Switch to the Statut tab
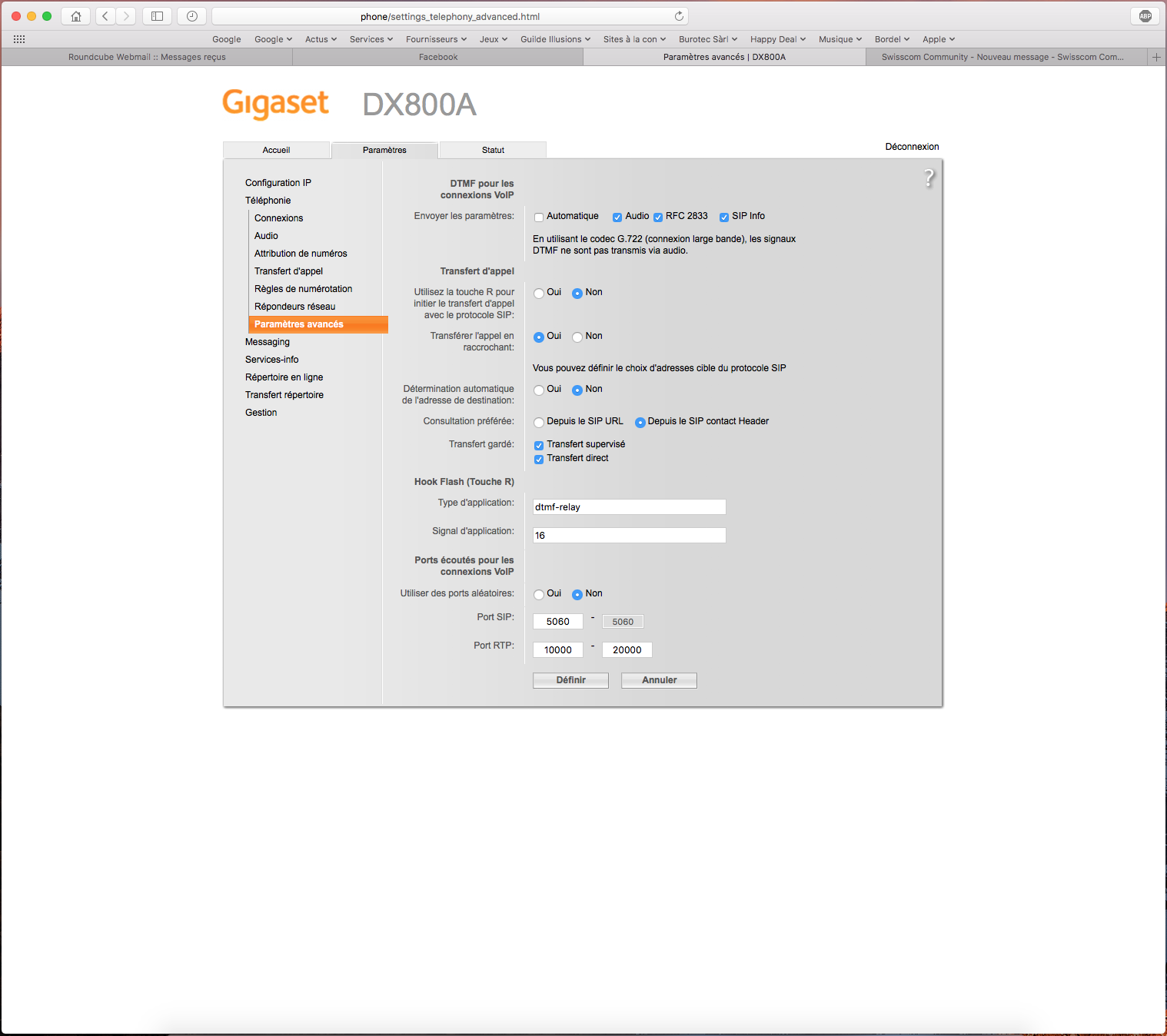 (x=493, y=150)
